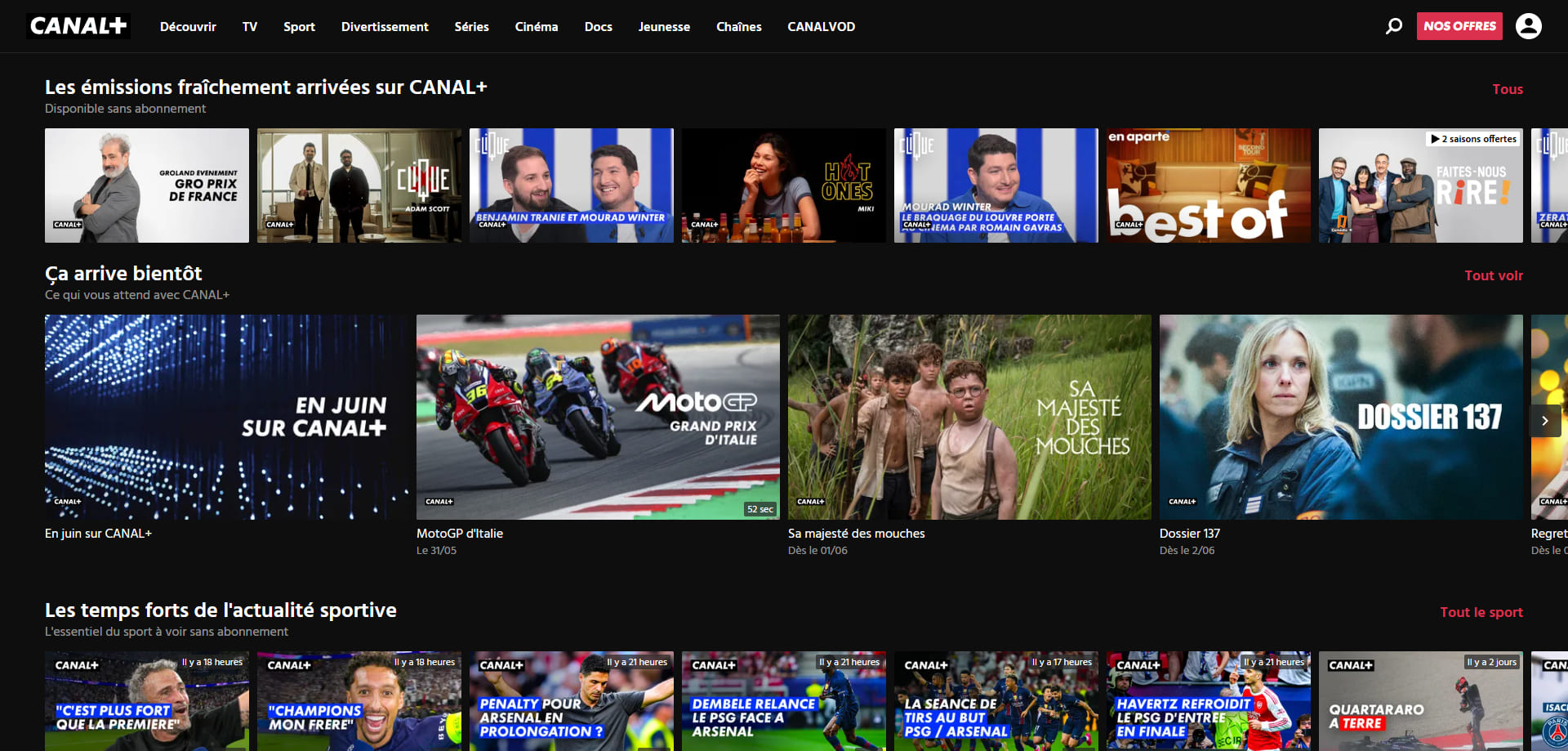Click the Sa majesté des mouches title text
The height and width of the screenshot is (751, 1568).
tap(857, 534)
